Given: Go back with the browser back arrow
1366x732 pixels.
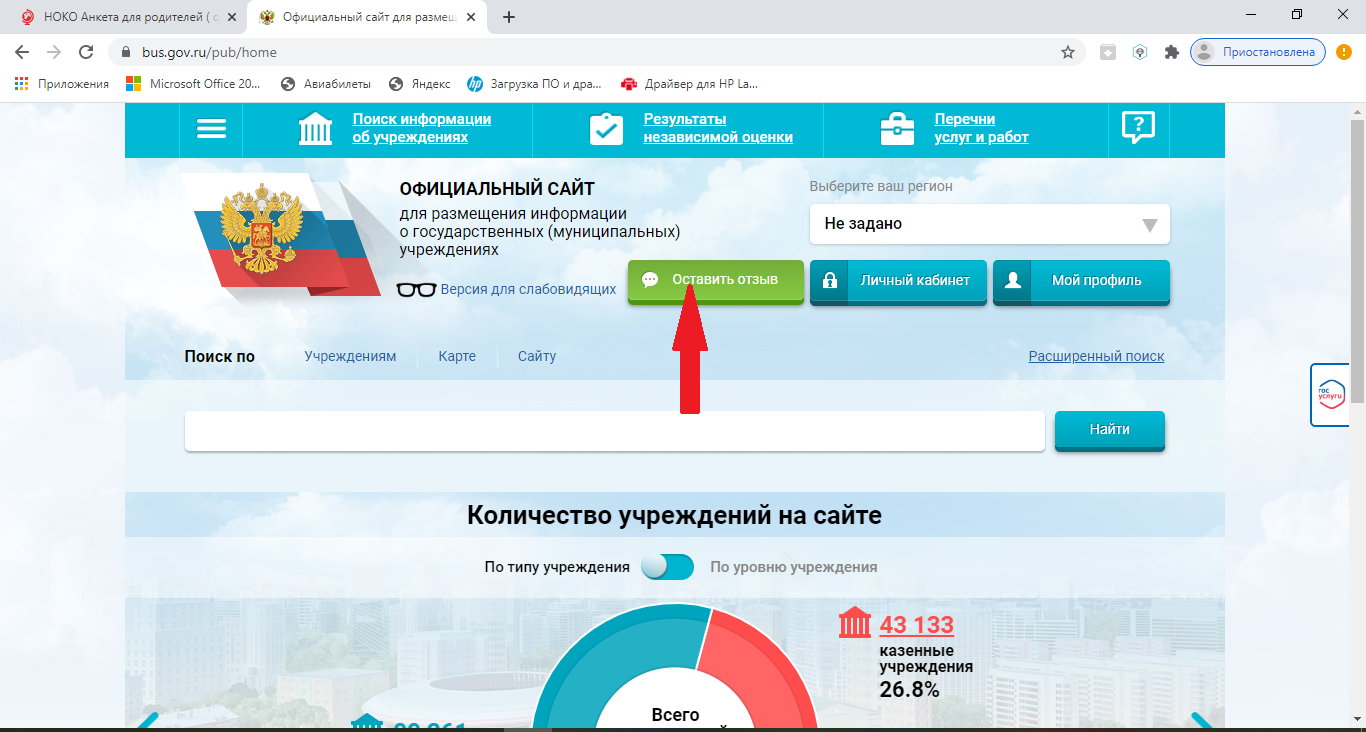Looking at the screenshot, I should [22, 52].
